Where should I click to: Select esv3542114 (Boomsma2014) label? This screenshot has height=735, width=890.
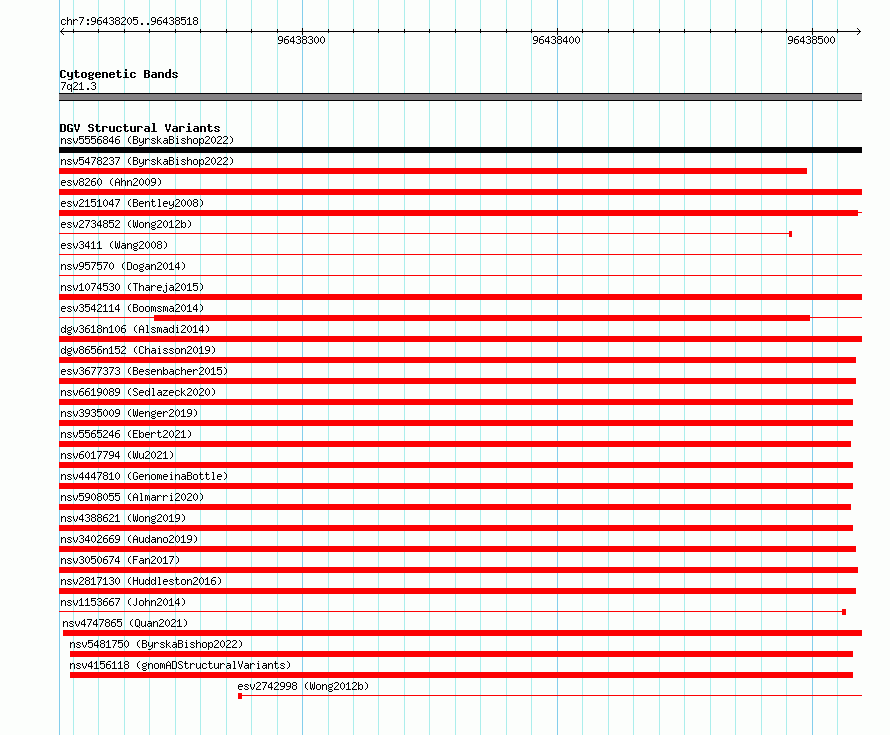point(132,308)
